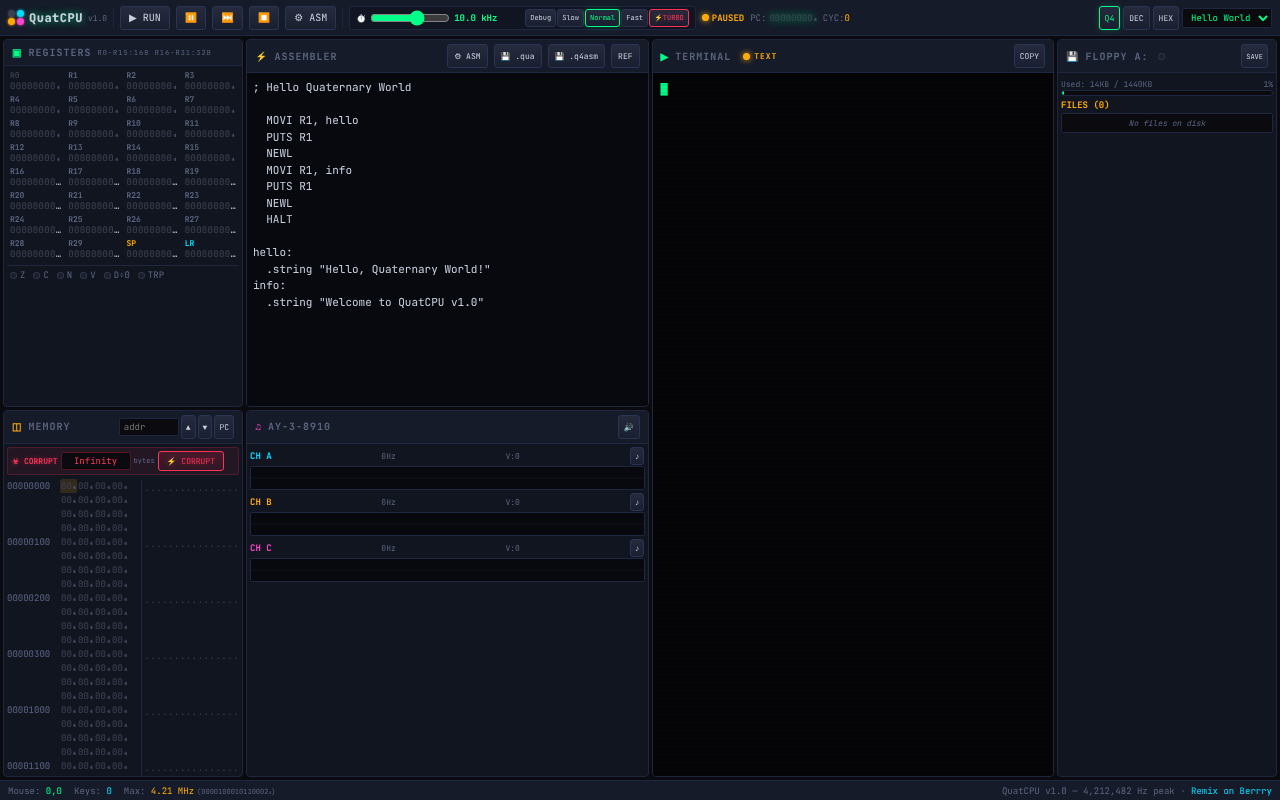1280x800 pixels.
Task: Save the floppy disk with SAVE
Action: click(x=1254, y=56)
